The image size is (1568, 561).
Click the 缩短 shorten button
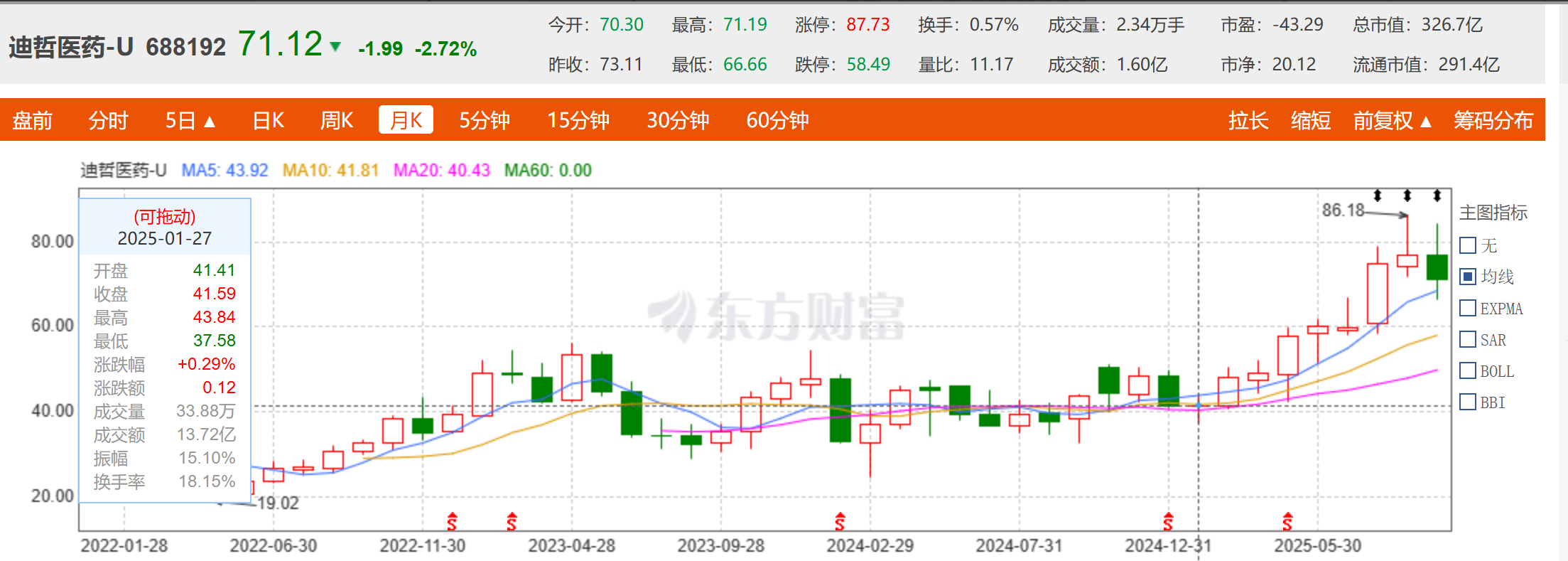(x=1311, y=120)
